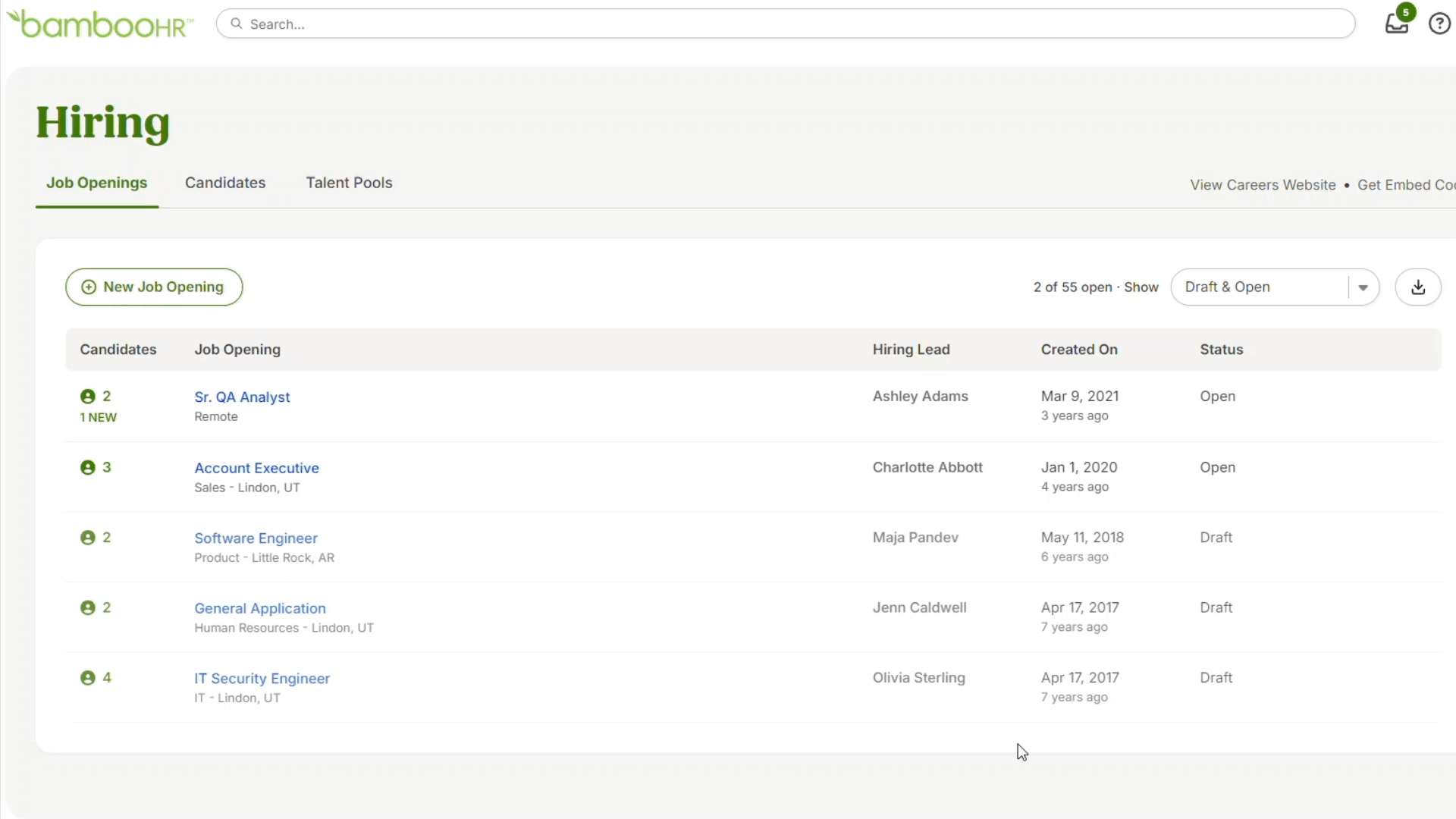Click hiring lead Maja Pandev

(x=915, y=538)
